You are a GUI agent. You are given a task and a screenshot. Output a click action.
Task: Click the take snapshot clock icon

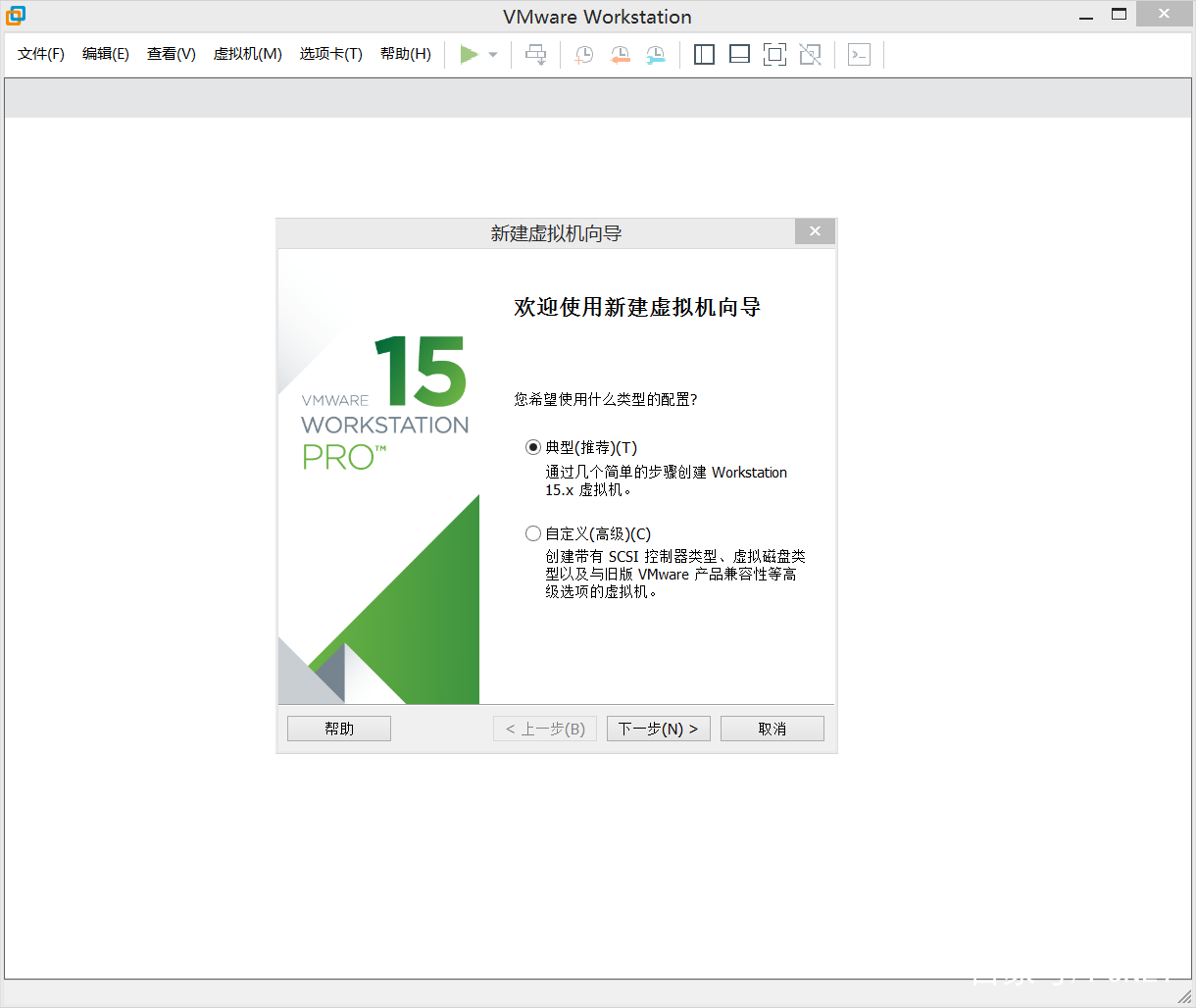[584, 55]
